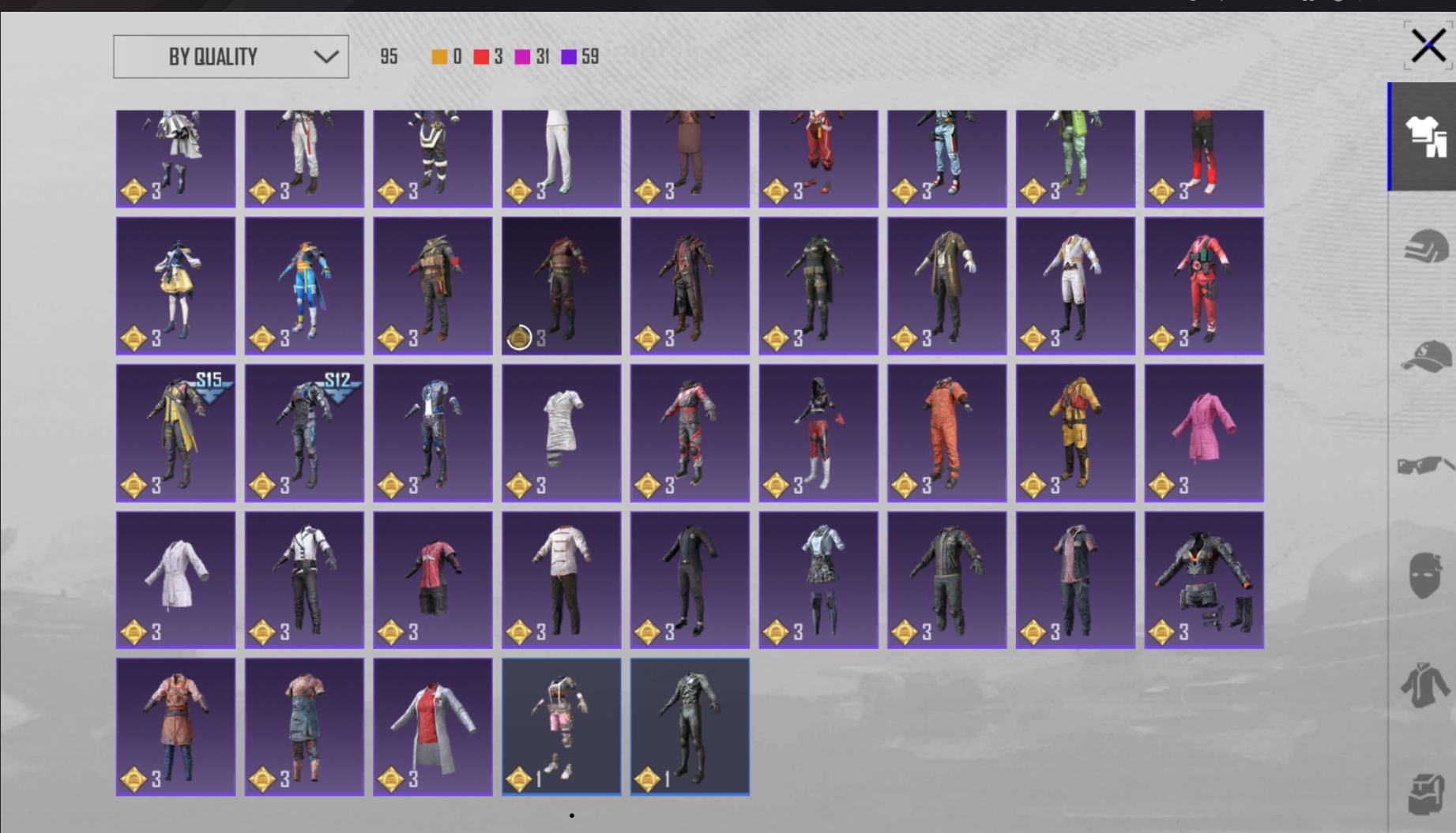
Task: Select the white lab-style coat outfit
Action: pyautogui.click(x=175, y=580)
